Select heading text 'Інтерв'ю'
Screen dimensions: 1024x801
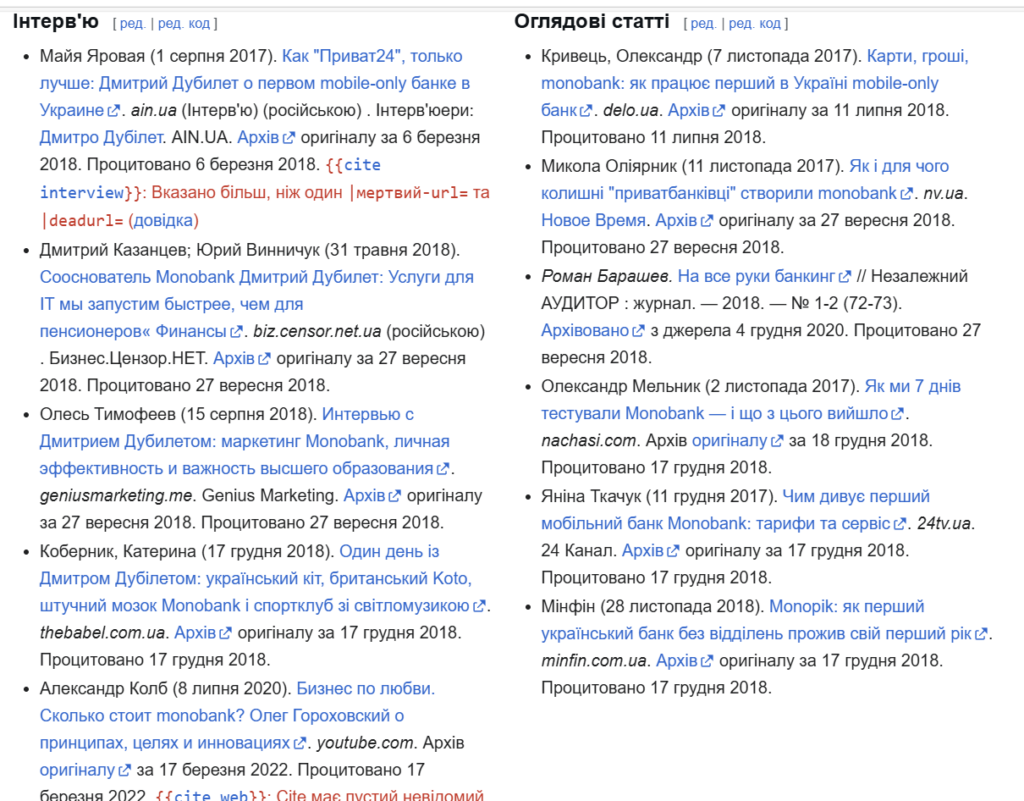(x=56, y=22)
